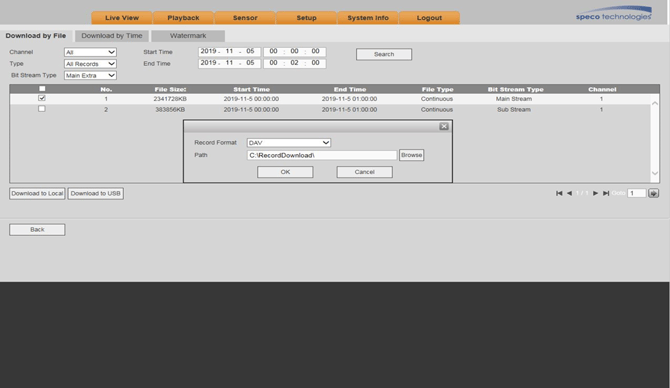The image size is (670, 388).
Task: Click file size 383856KB cell
Action: pos(170,109)
